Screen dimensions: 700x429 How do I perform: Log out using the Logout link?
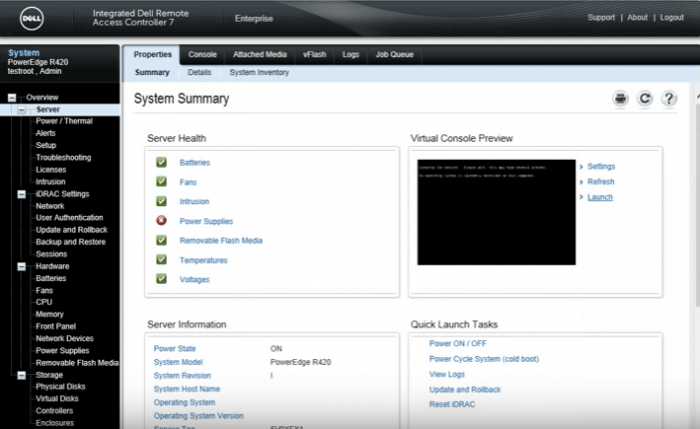click(x=671, y=17)
